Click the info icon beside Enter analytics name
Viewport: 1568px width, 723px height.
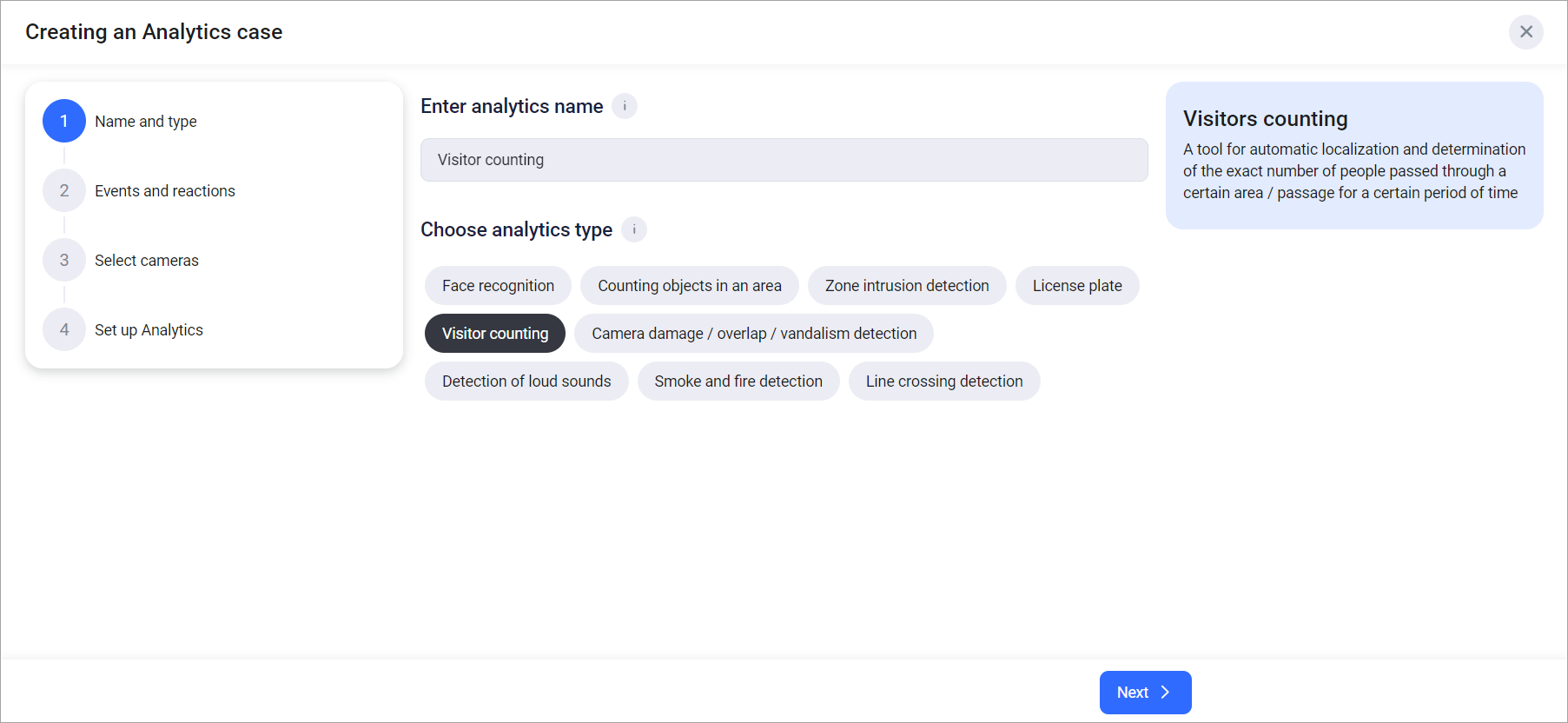point(624,106)
